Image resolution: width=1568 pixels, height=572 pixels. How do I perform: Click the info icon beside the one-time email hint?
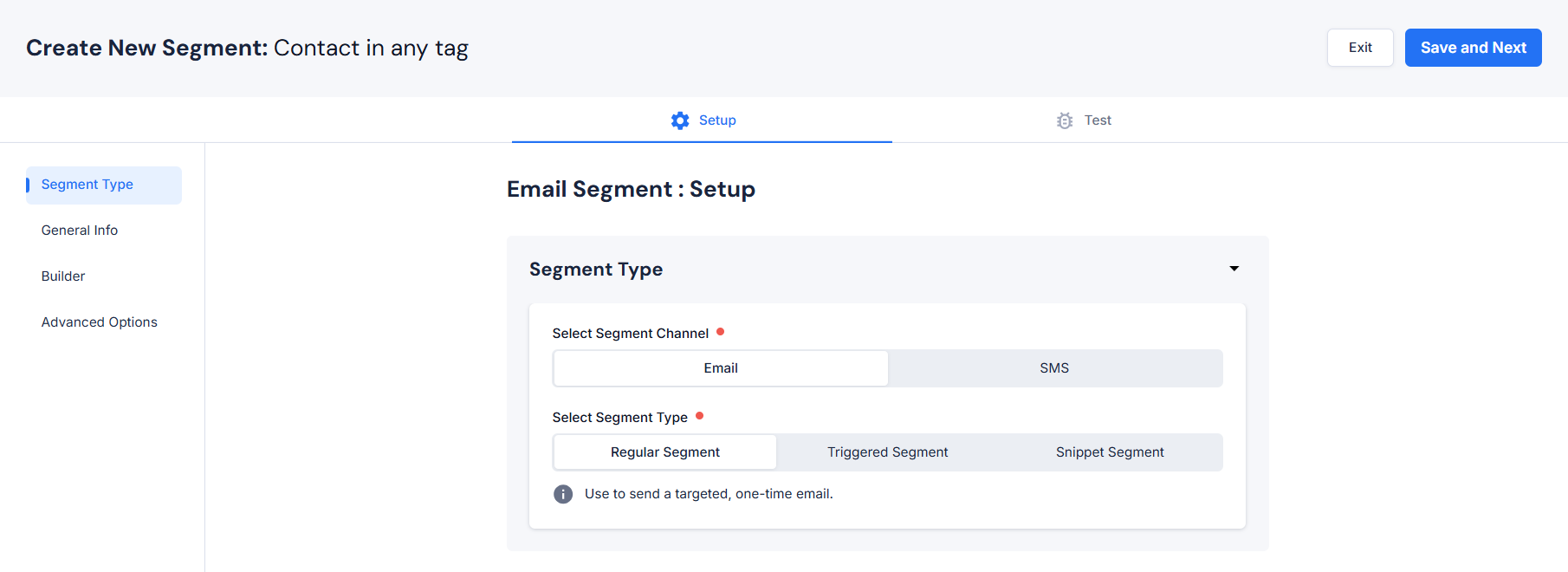coord(563,494)
